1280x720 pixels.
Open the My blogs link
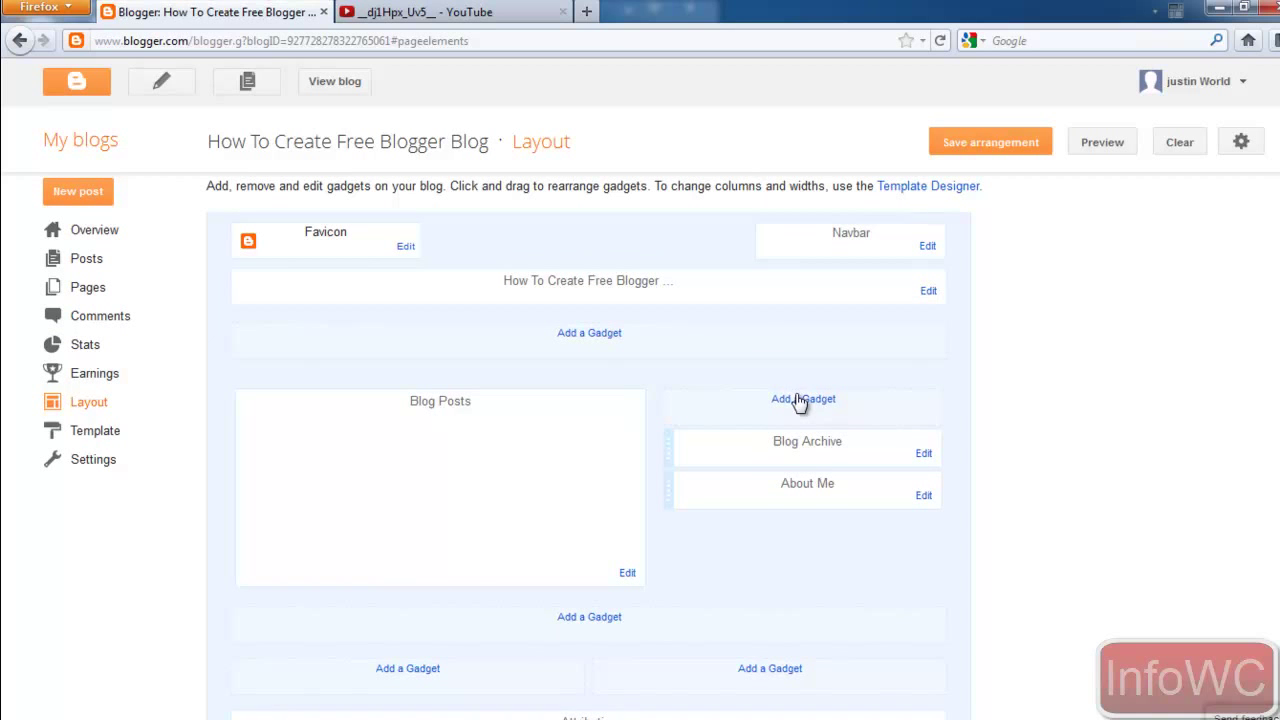tap(80, 140)
